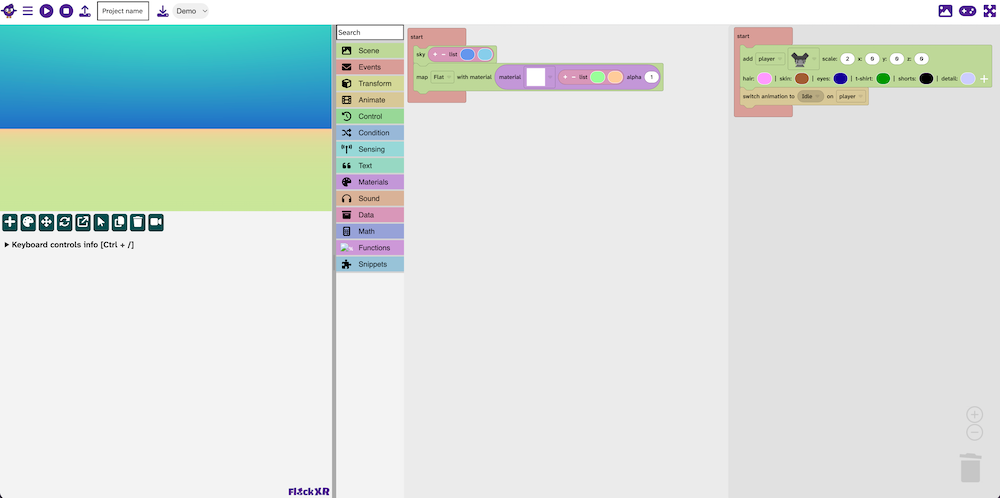Click the scale value 2 field
Viewport: 1000px width, 498px height.
point(847,59)
